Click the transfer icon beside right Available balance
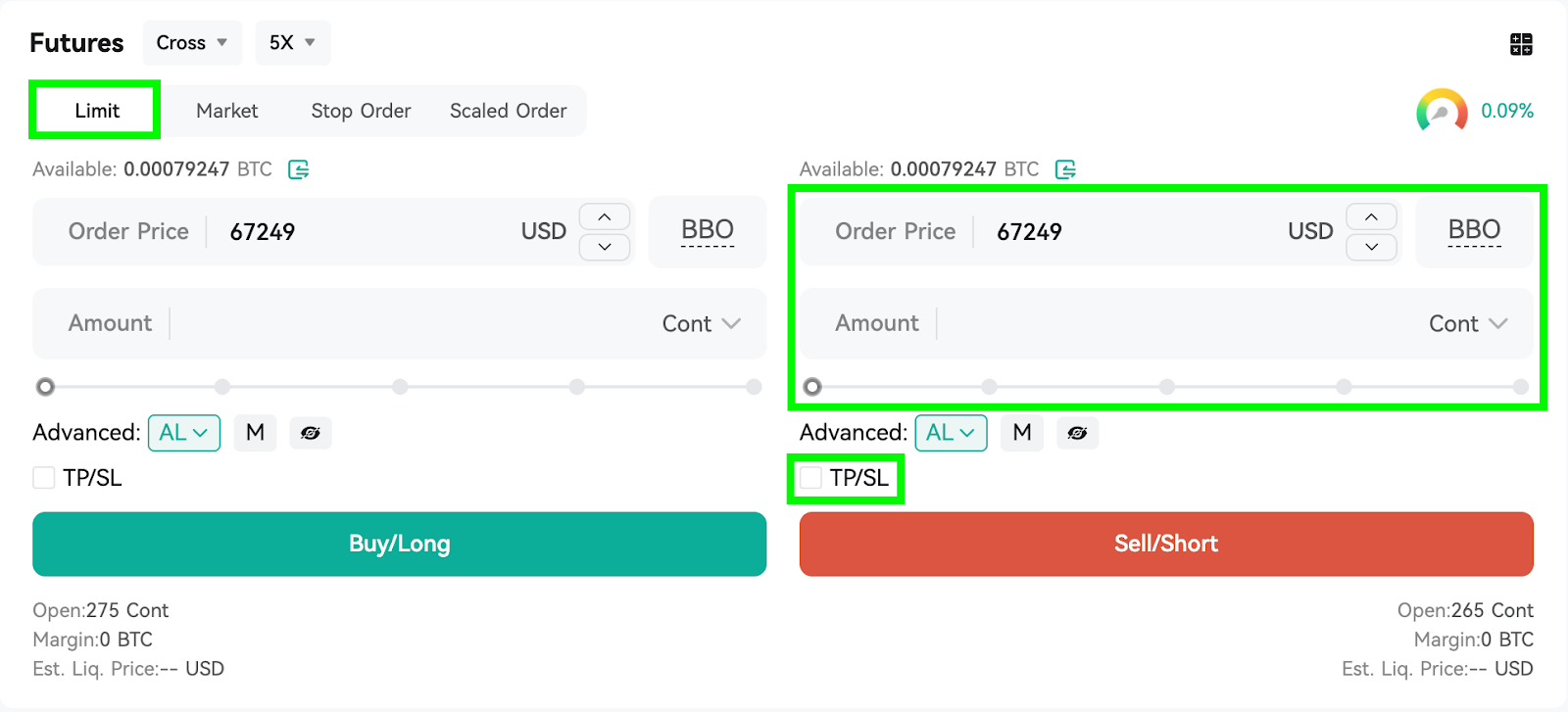Viewport: 1568px width, 712px height. pyautogui.click(x=1065, y=169)
